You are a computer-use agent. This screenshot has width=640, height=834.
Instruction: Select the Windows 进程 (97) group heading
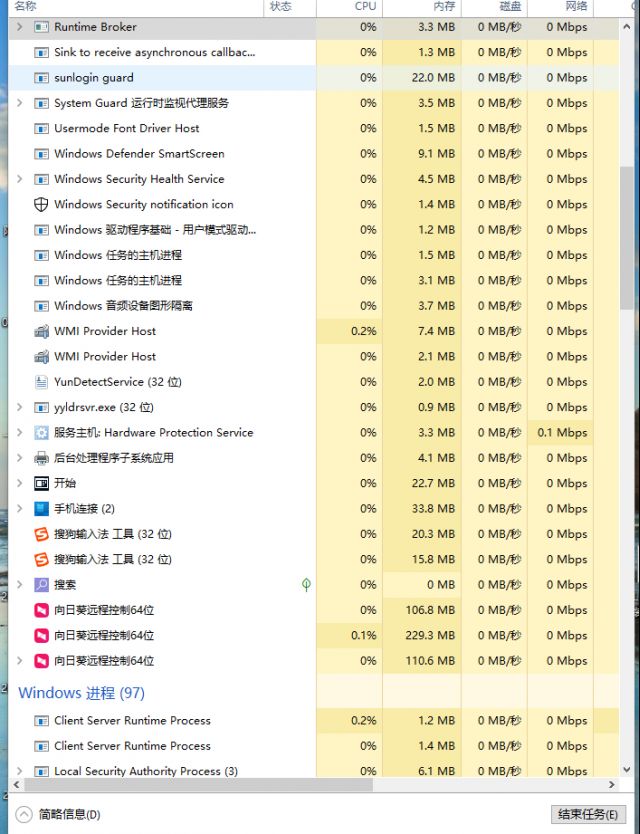click(x=81, y=693)
